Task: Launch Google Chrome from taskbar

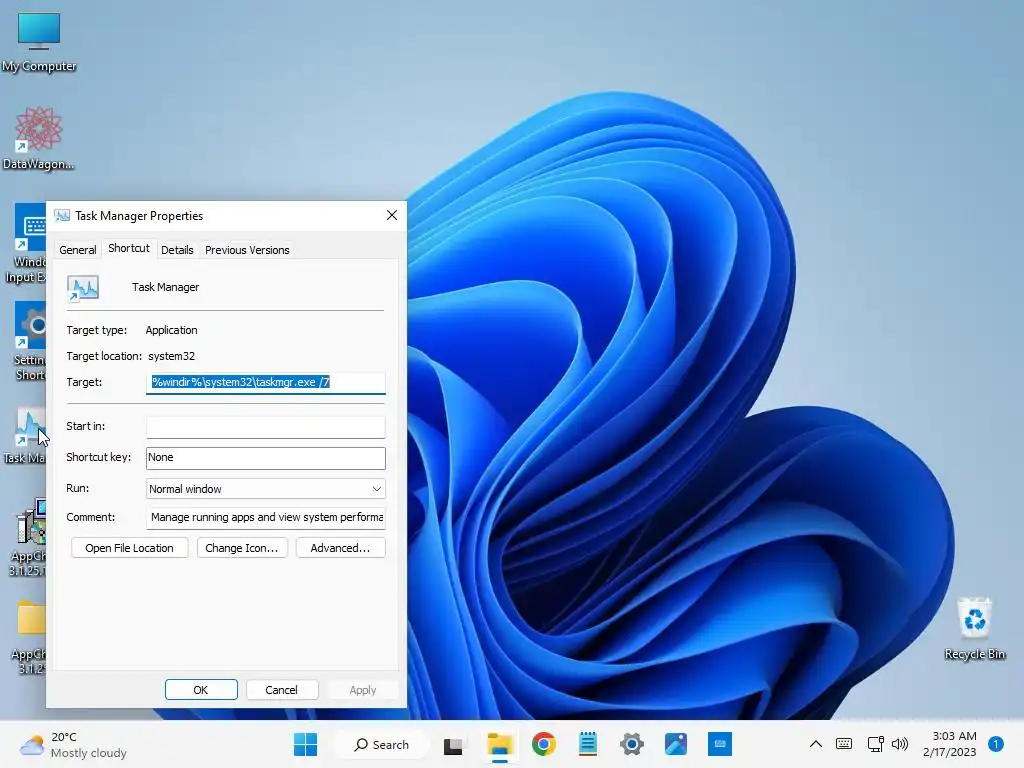Action: 543,744
